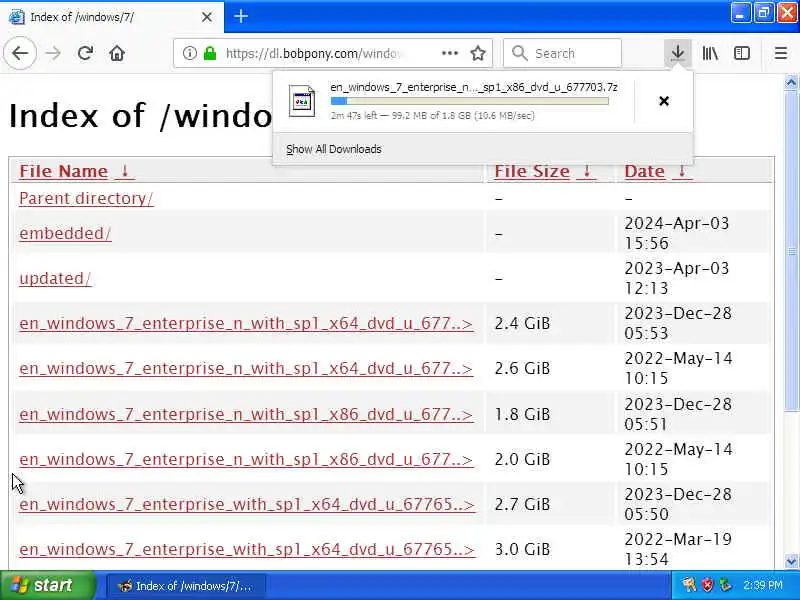Image resolution: width=800 pixels, height=600 pixels.
Task: Open the Parent directory link
Action: coord(86,198)
